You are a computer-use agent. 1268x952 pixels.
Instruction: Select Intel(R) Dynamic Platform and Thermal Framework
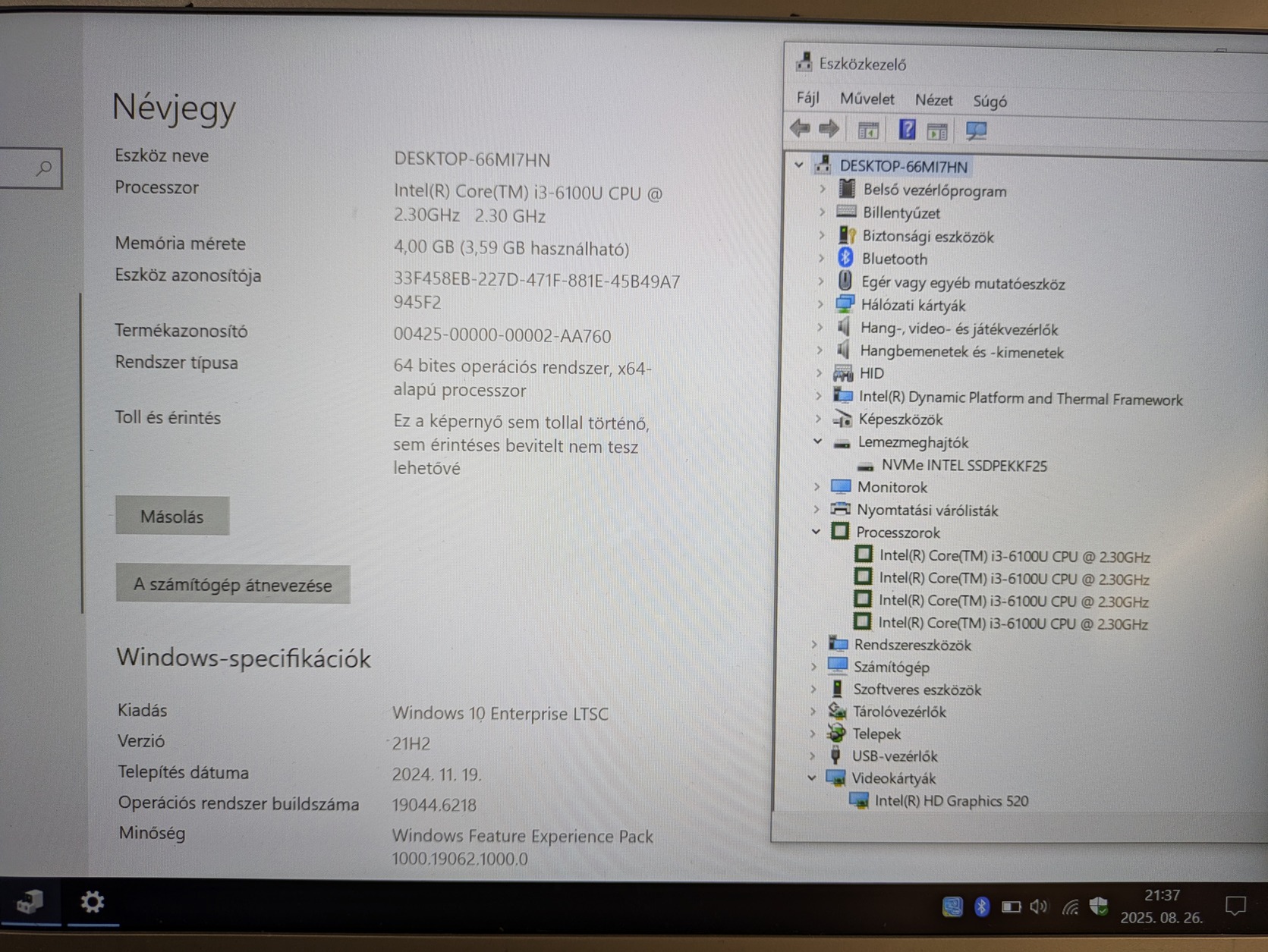[x=1021, y=398]
